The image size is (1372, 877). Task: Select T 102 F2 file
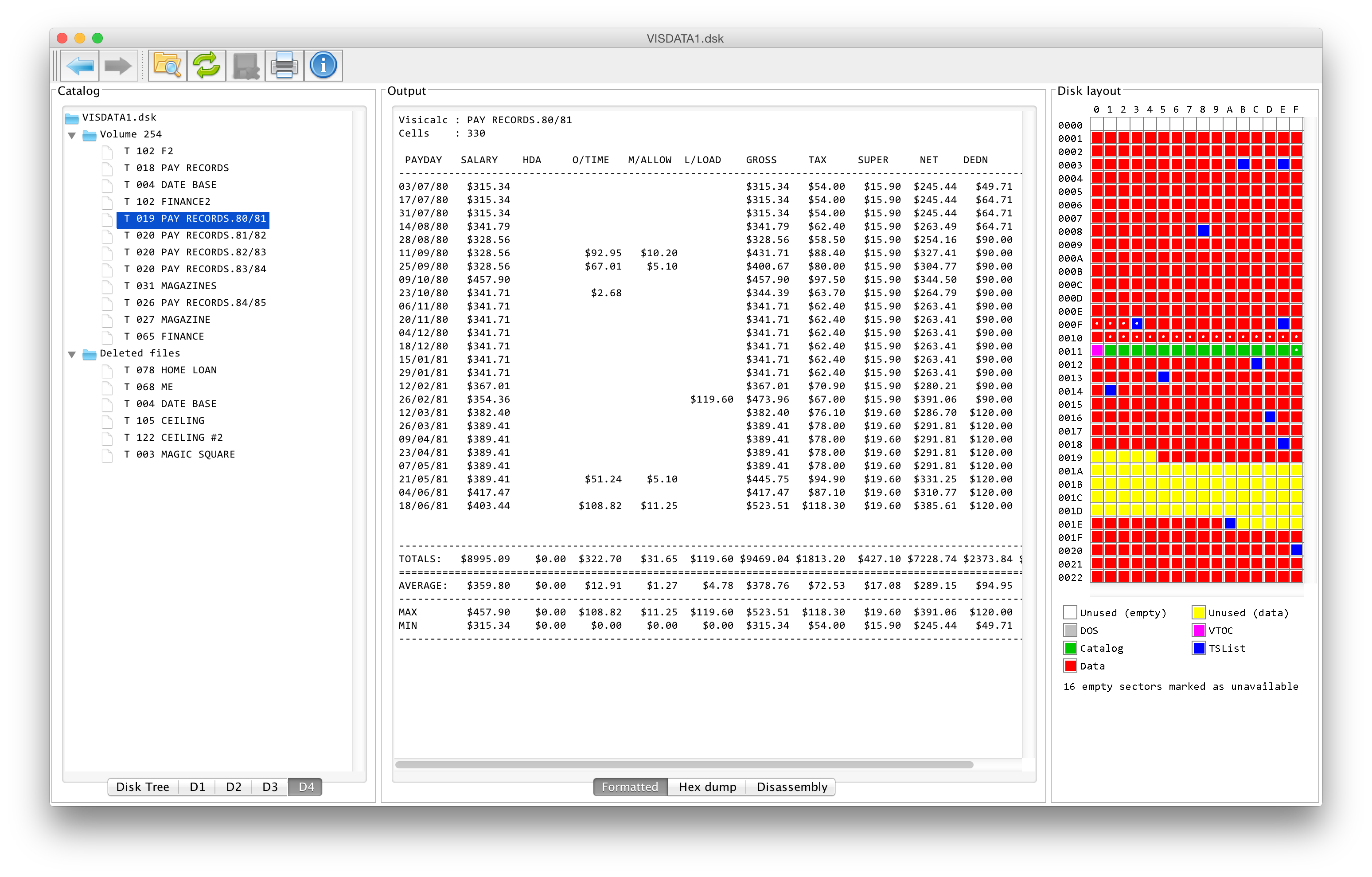(148, 151)
